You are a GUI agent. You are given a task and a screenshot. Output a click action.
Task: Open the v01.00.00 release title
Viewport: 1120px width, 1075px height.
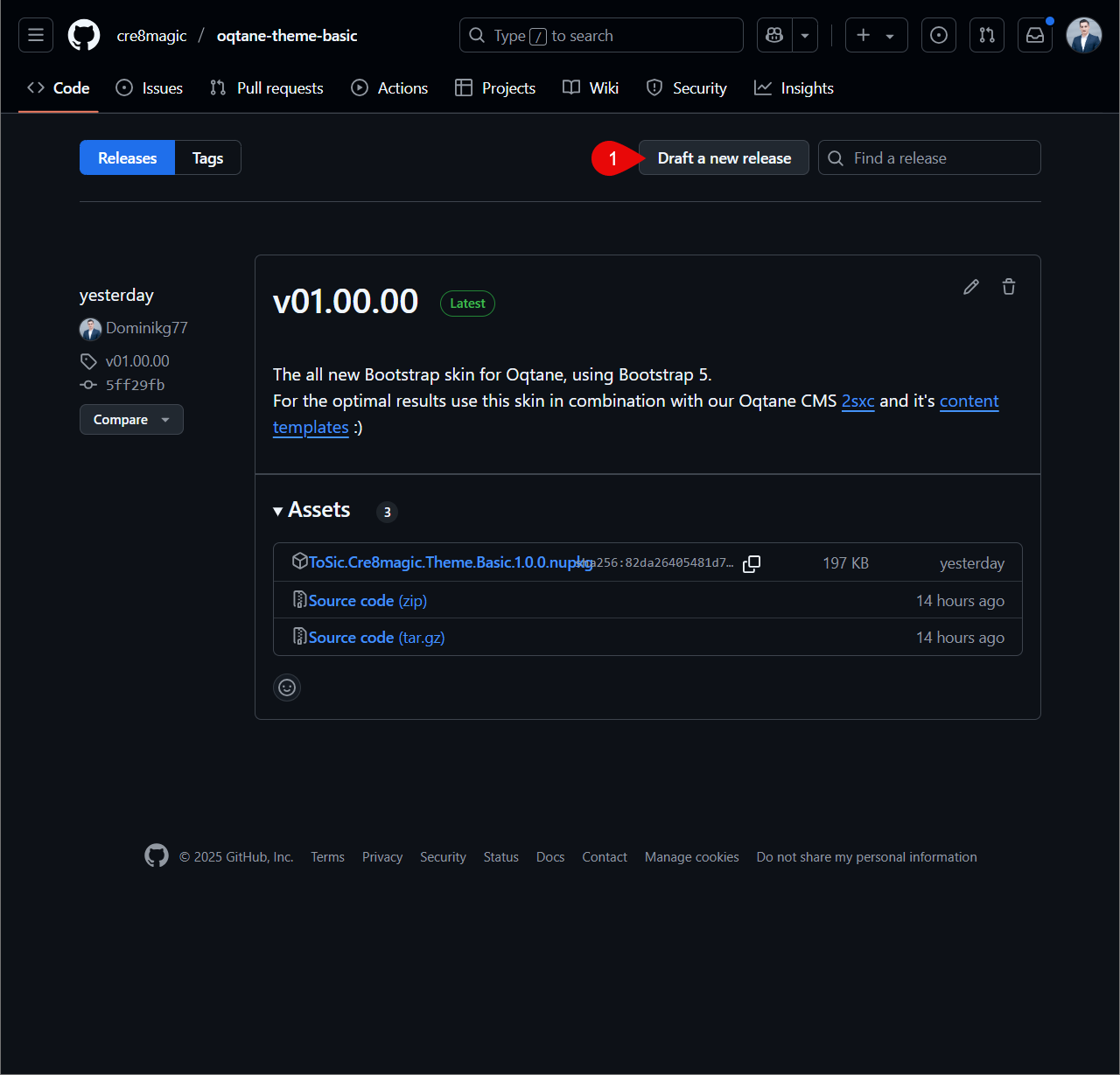[x=346, y=302]
